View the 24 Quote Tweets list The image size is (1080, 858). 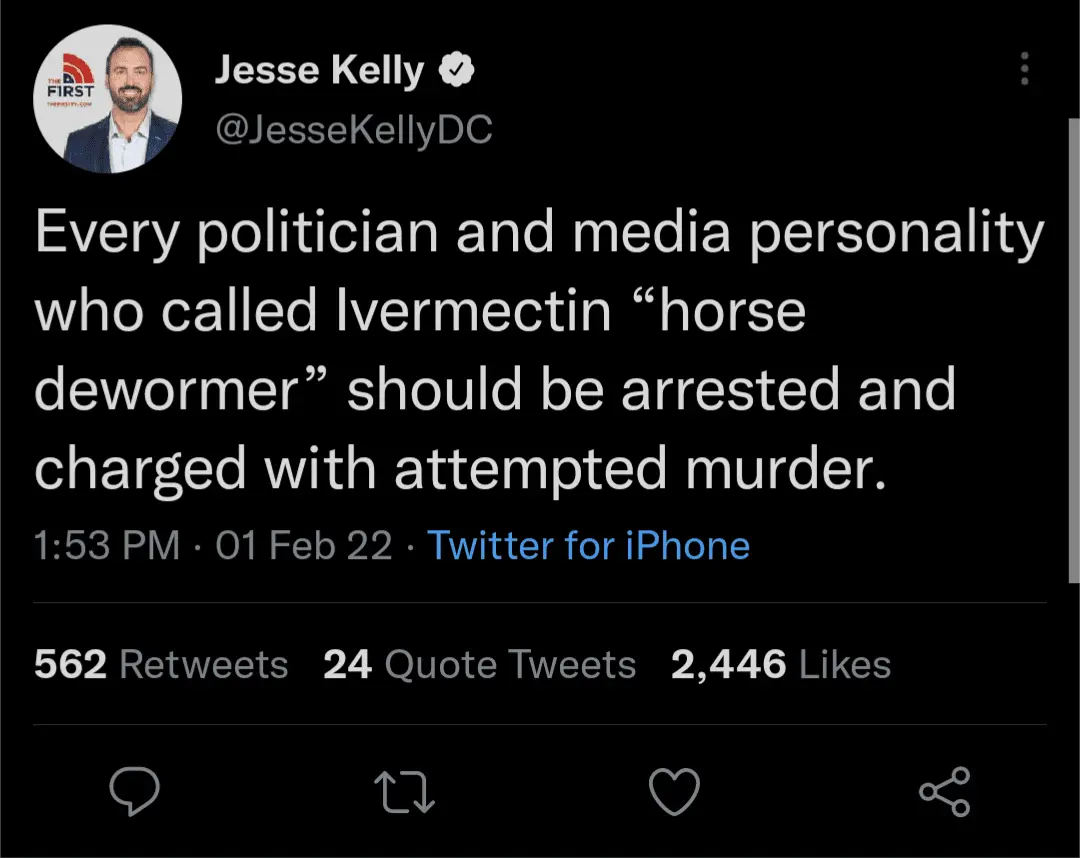point(479,665)
